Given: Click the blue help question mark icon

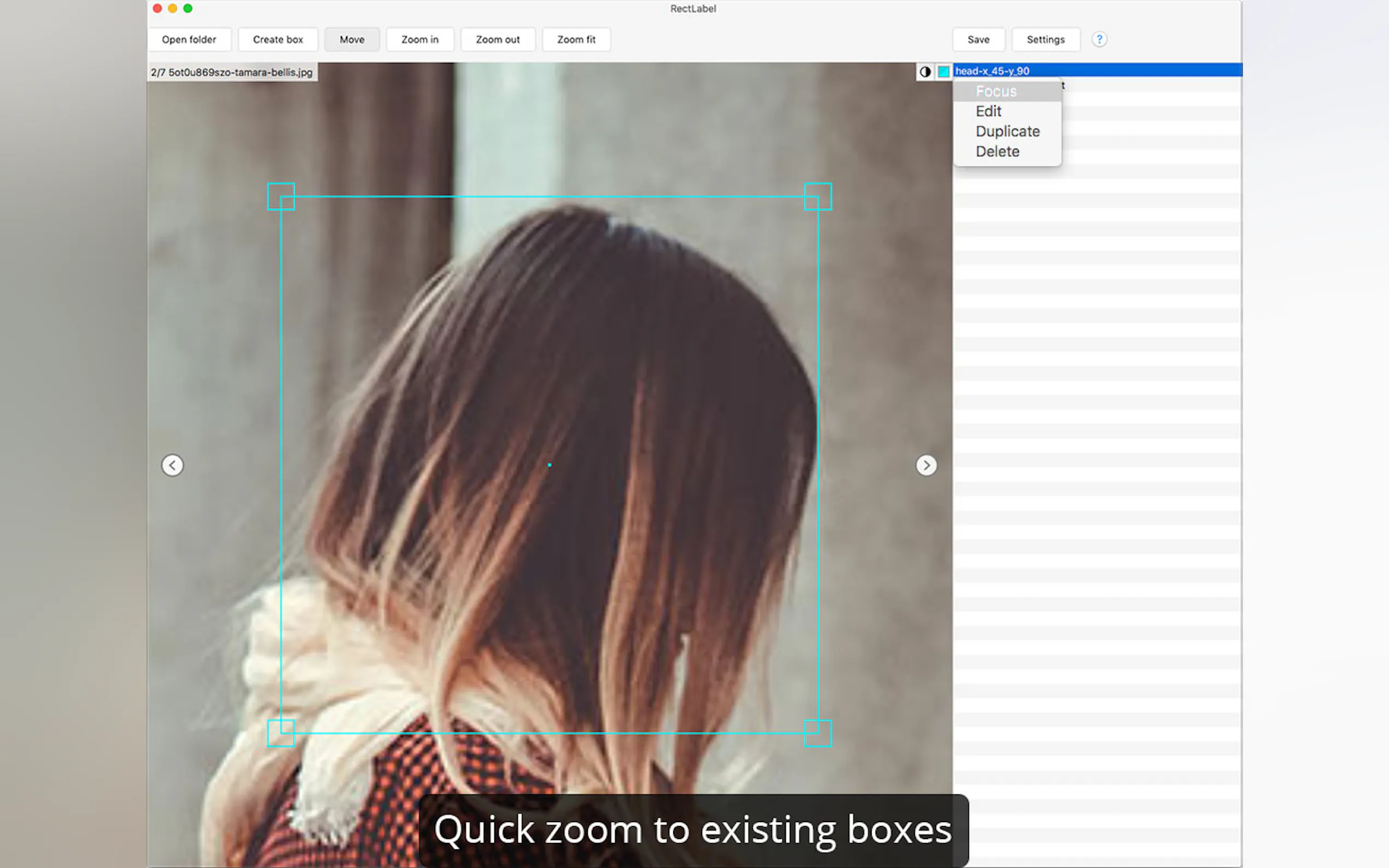Looking at the screenshot, I should point(1099,39).
